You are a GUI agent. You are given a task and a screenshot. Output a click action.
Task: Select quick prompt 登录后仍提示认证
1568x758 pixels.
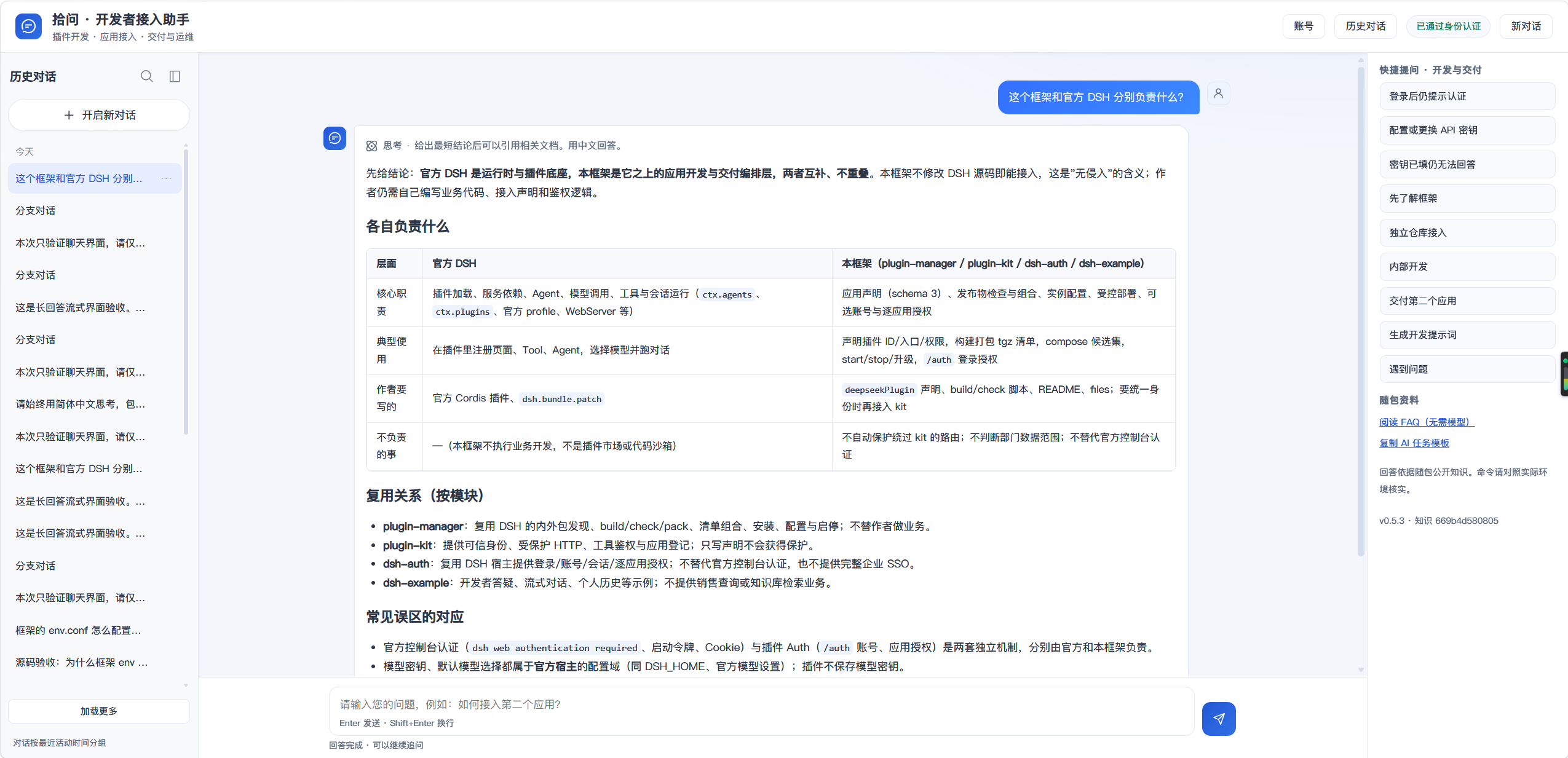[1467, 97]
